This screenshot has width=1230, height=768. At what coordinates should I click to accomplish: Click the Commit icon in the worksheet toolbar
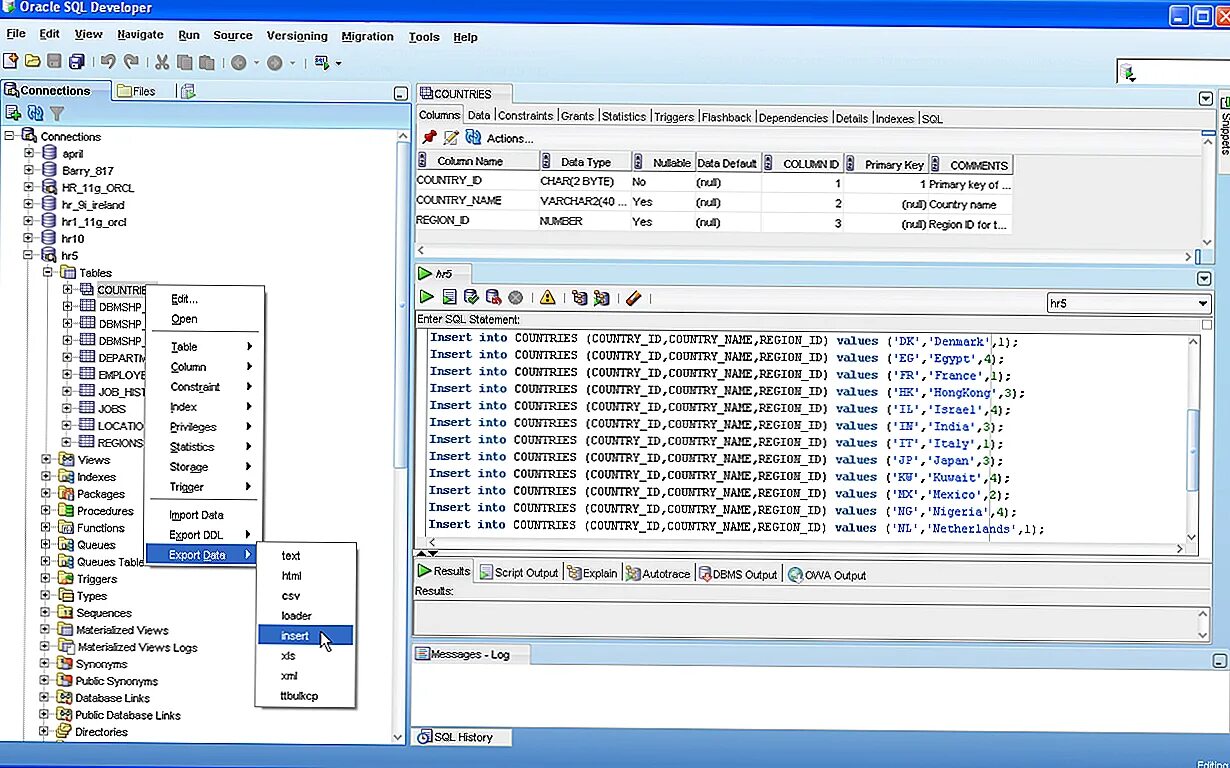471,297
